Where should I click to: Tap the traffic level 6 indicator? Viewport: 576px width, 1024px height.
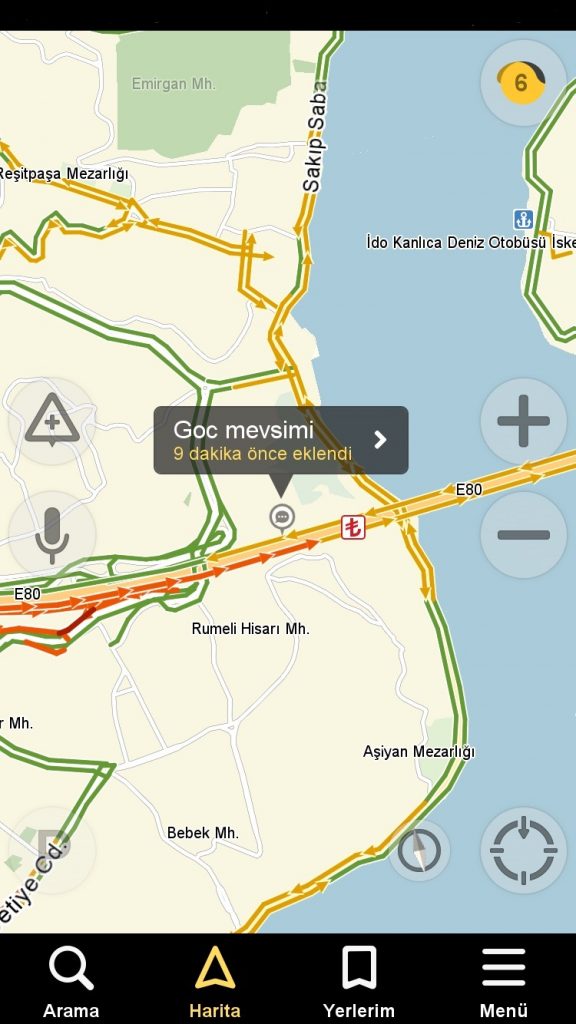[x=523, y=82]
